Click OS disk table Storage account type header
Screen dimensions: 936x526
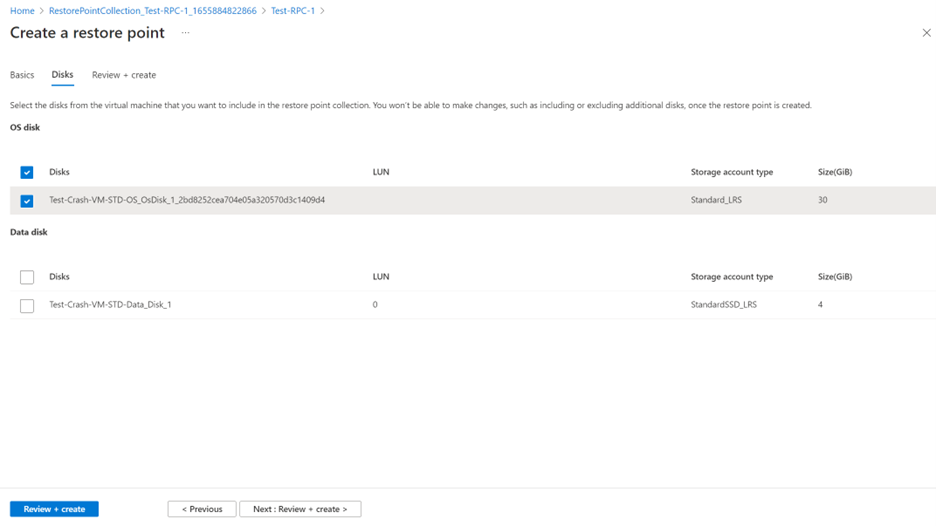(732, 172)
